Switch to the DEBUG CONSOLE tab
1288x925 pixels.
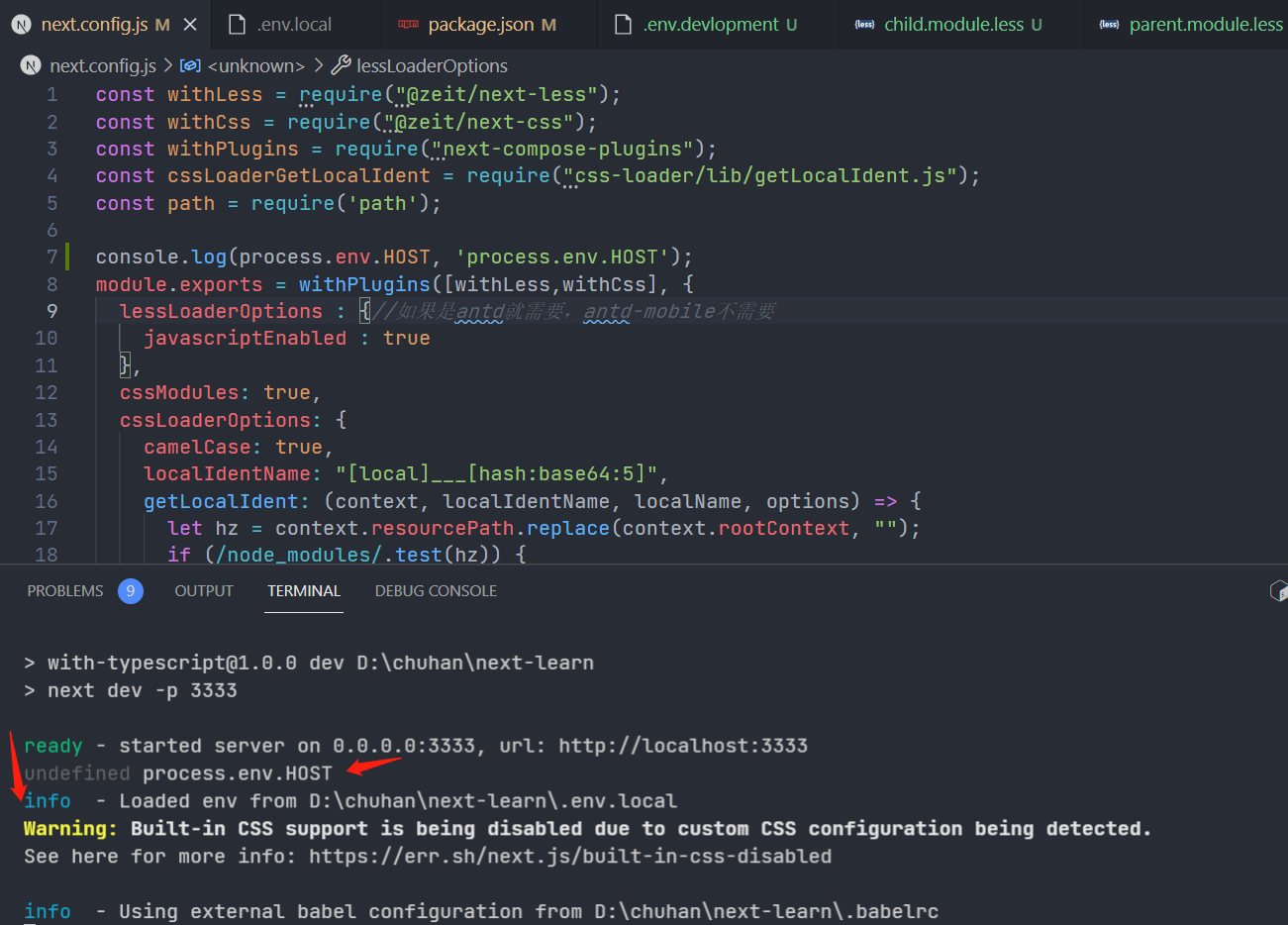click(436, 590)
